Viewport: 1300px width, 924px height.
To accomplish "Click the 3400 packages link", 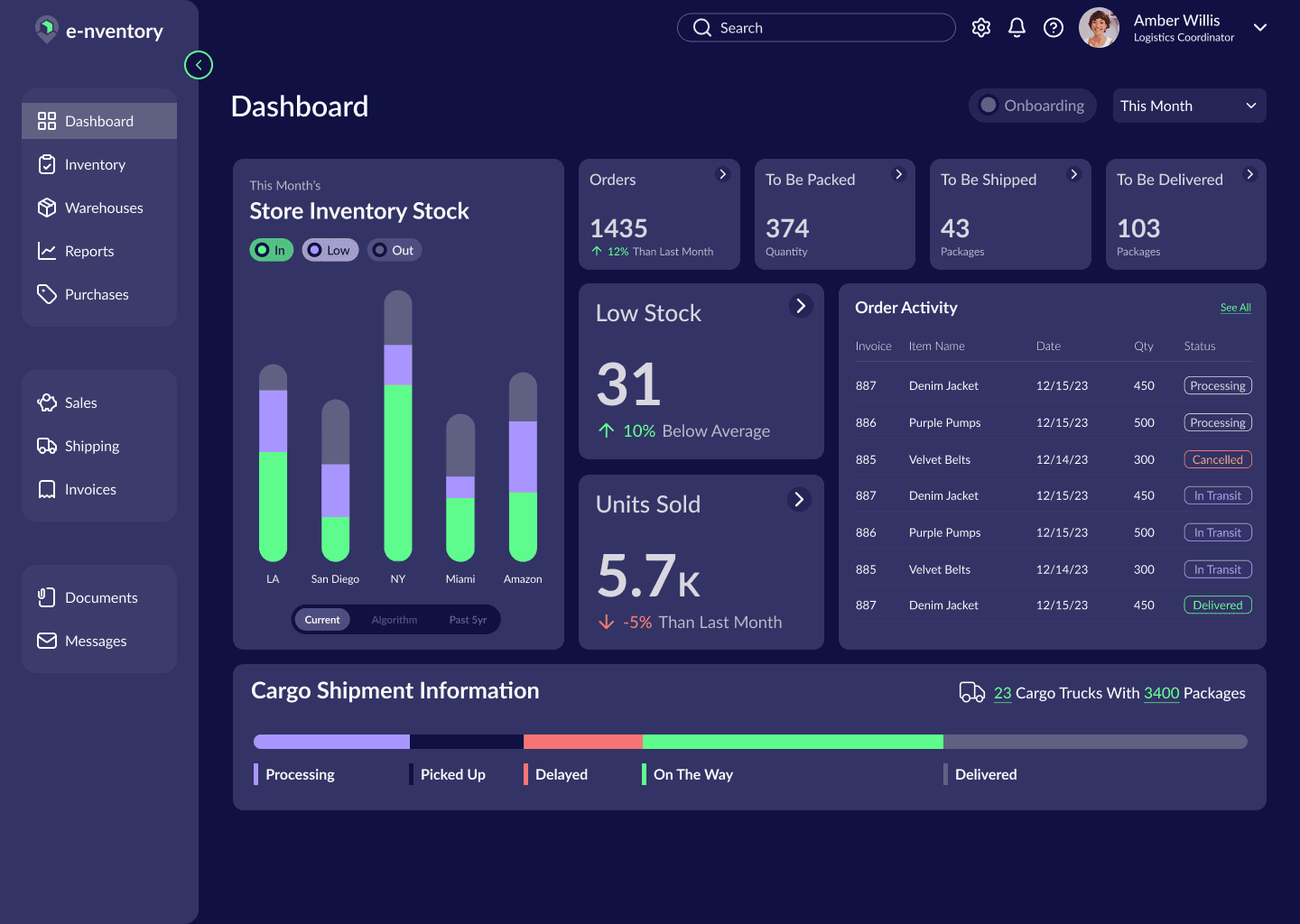I will [x=1161, y=693].
